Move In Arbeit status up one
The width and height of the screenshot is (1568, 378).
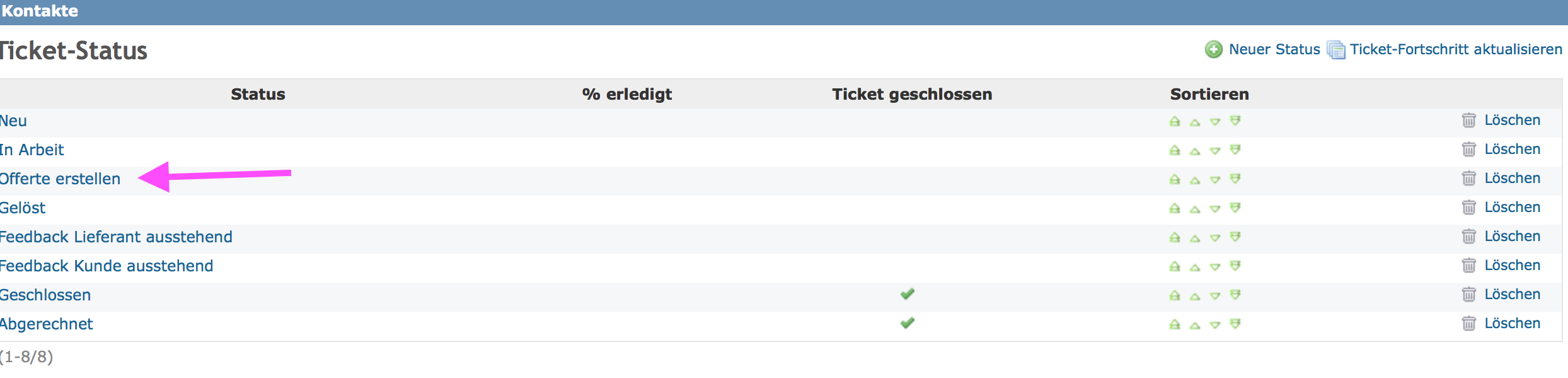pos(1195,151)
